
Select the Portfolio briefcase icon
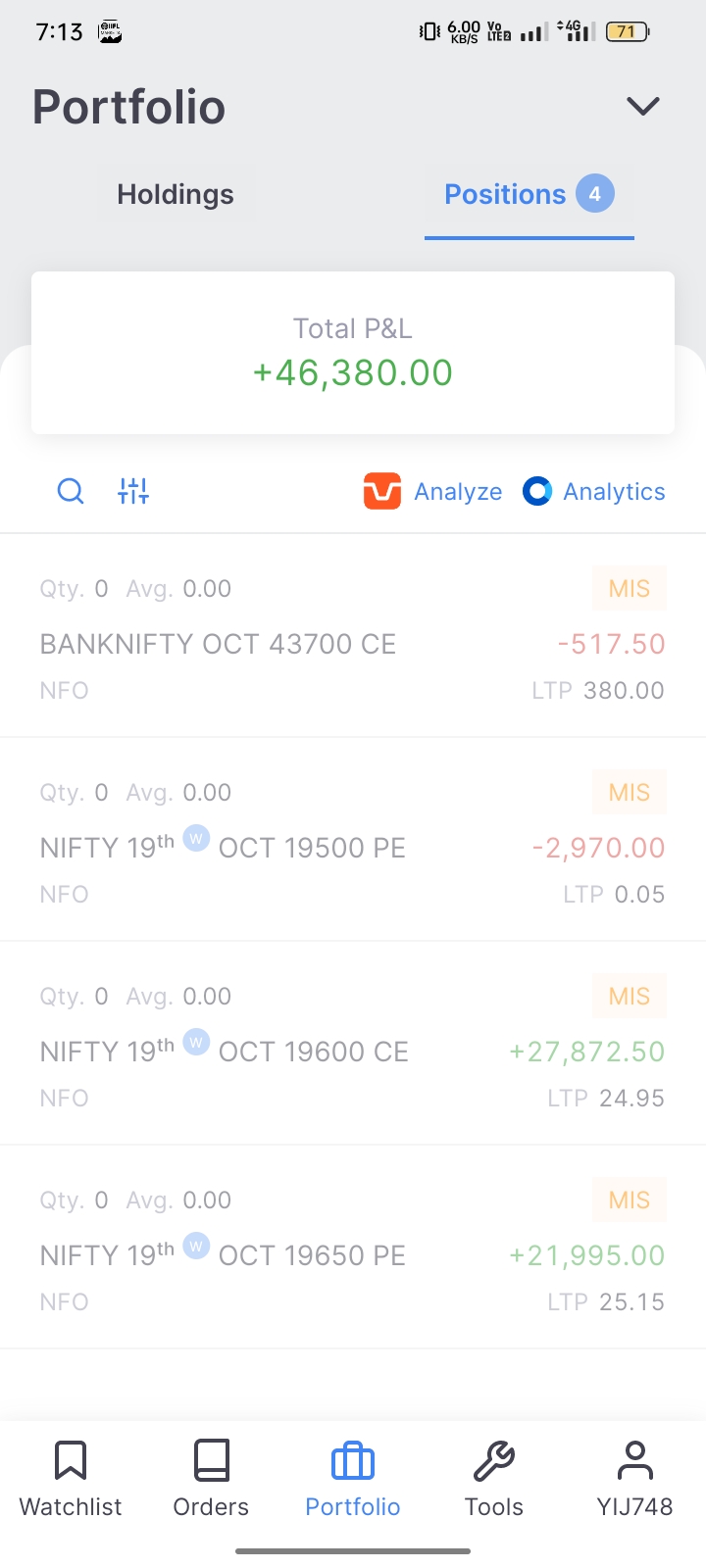353,1460
